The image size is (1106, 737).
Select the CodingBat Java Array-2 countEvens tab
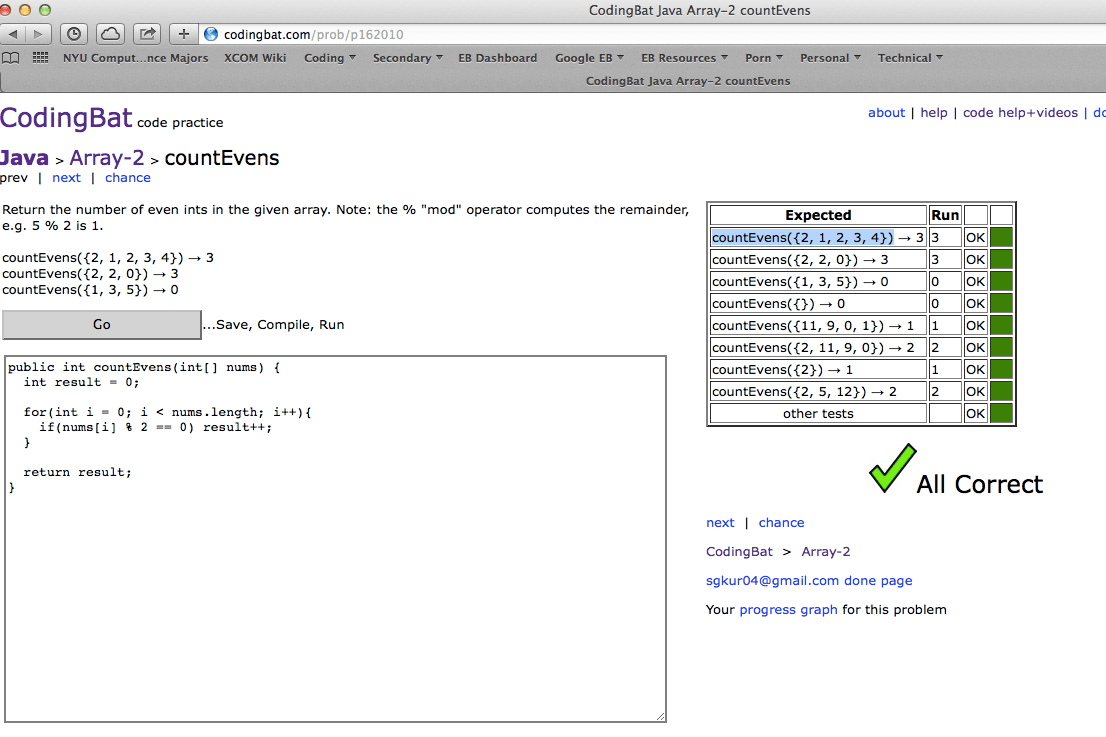tap(688, 80)
